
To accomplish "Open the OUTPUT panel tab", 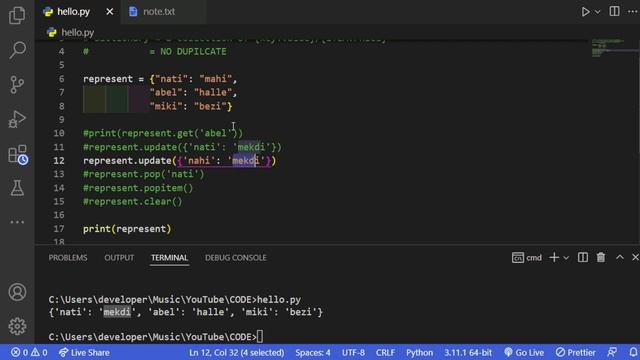I will tap(119, 258).
